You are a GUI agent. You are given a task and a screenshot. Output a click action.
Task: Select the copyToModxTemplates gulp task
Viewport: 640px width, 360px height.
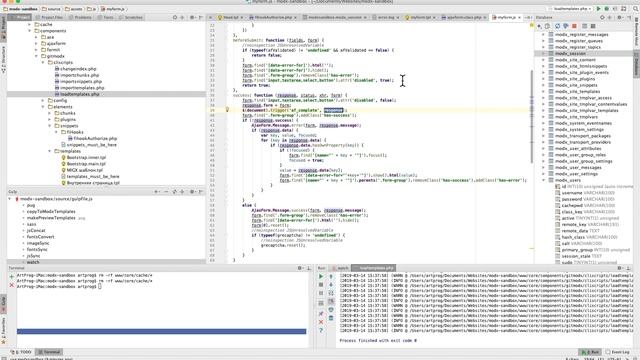tap(51, 211)
